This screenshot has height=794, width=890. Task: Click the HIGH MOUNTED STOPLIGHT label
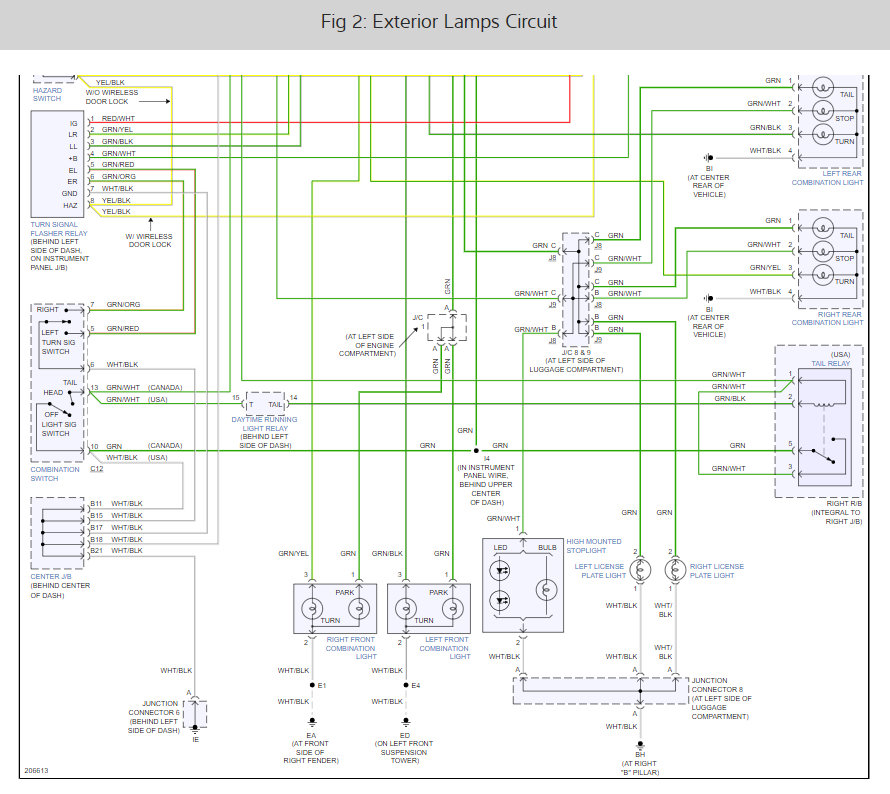coord(594,546)
